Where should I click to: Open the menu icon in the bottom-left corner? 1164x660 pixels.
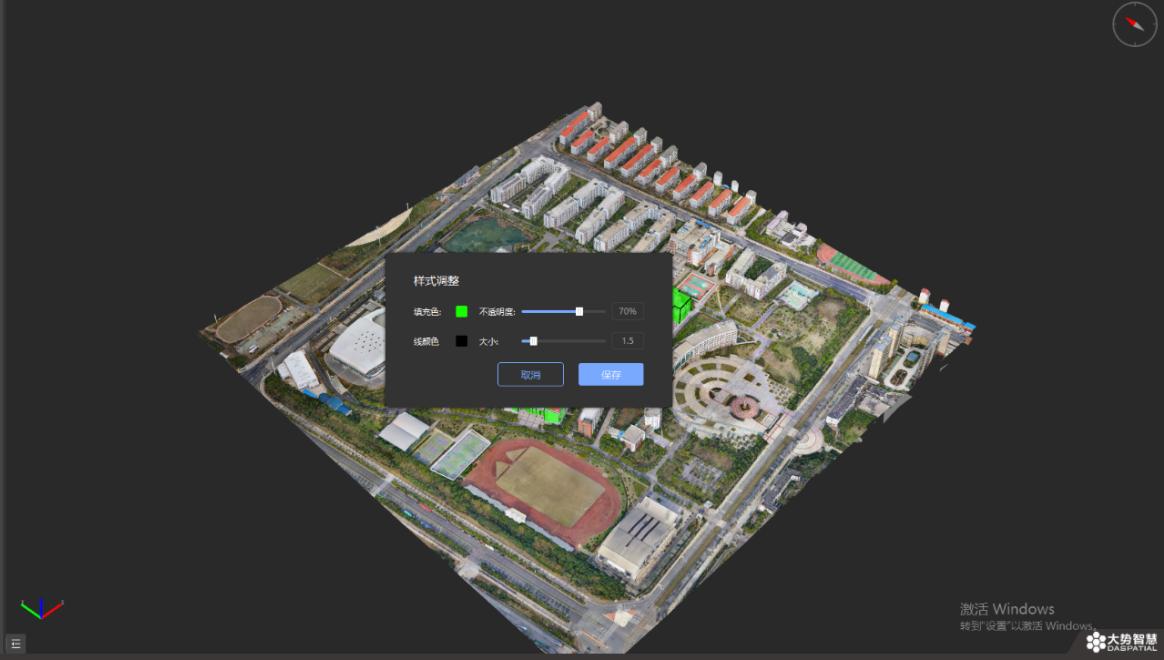point(16,644)
